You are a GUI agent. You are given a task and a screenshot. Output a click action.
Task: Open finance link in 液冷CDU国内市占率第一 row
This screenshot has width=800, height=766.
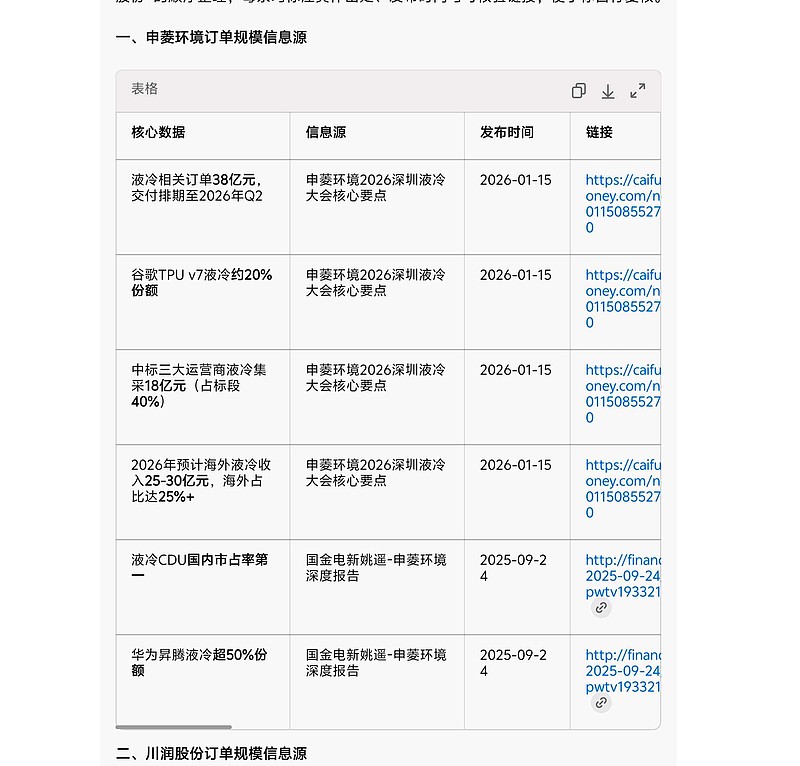tap(623, 576)
